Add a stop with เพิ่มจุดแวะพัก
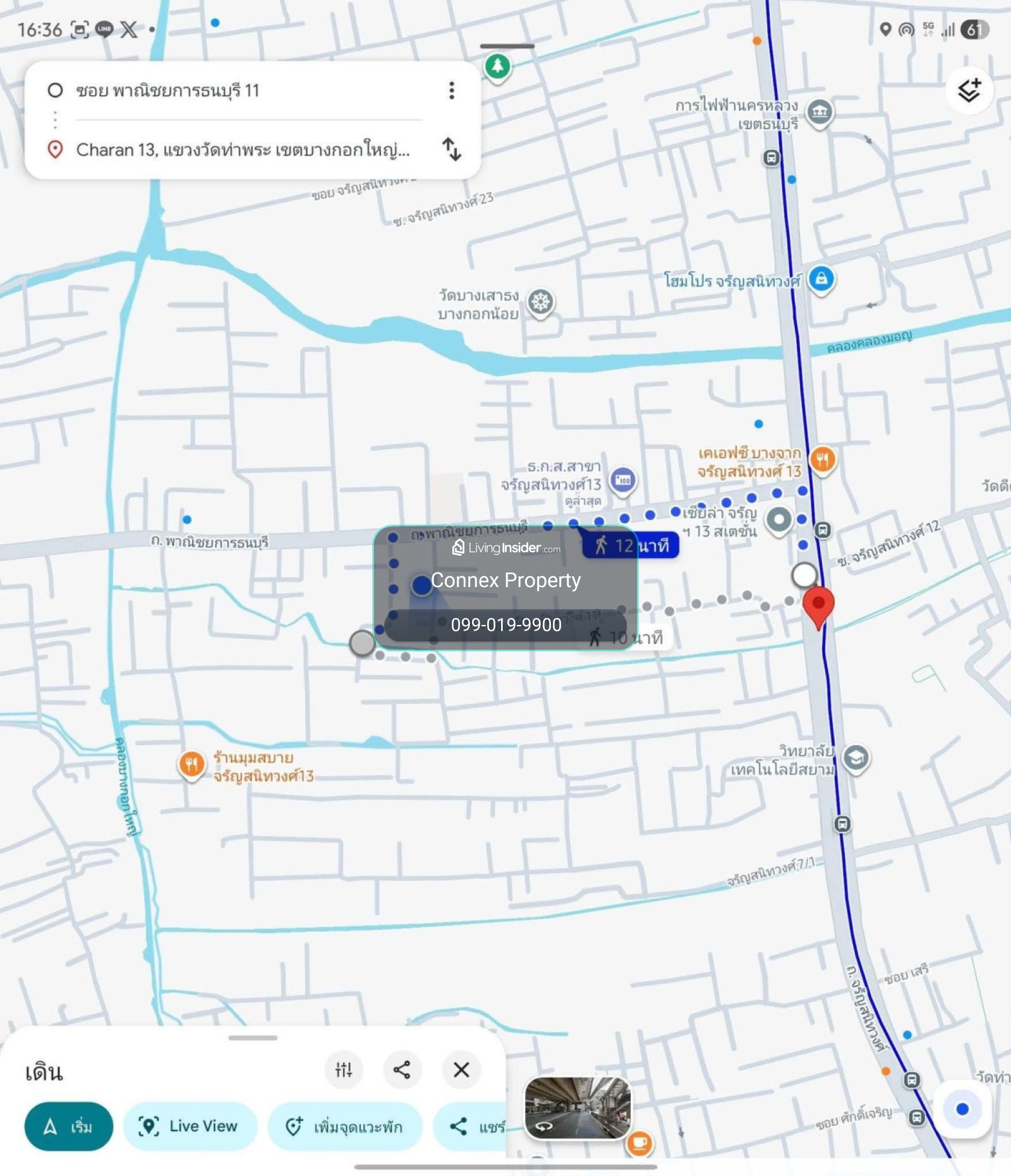 [x=345, y=1126]
